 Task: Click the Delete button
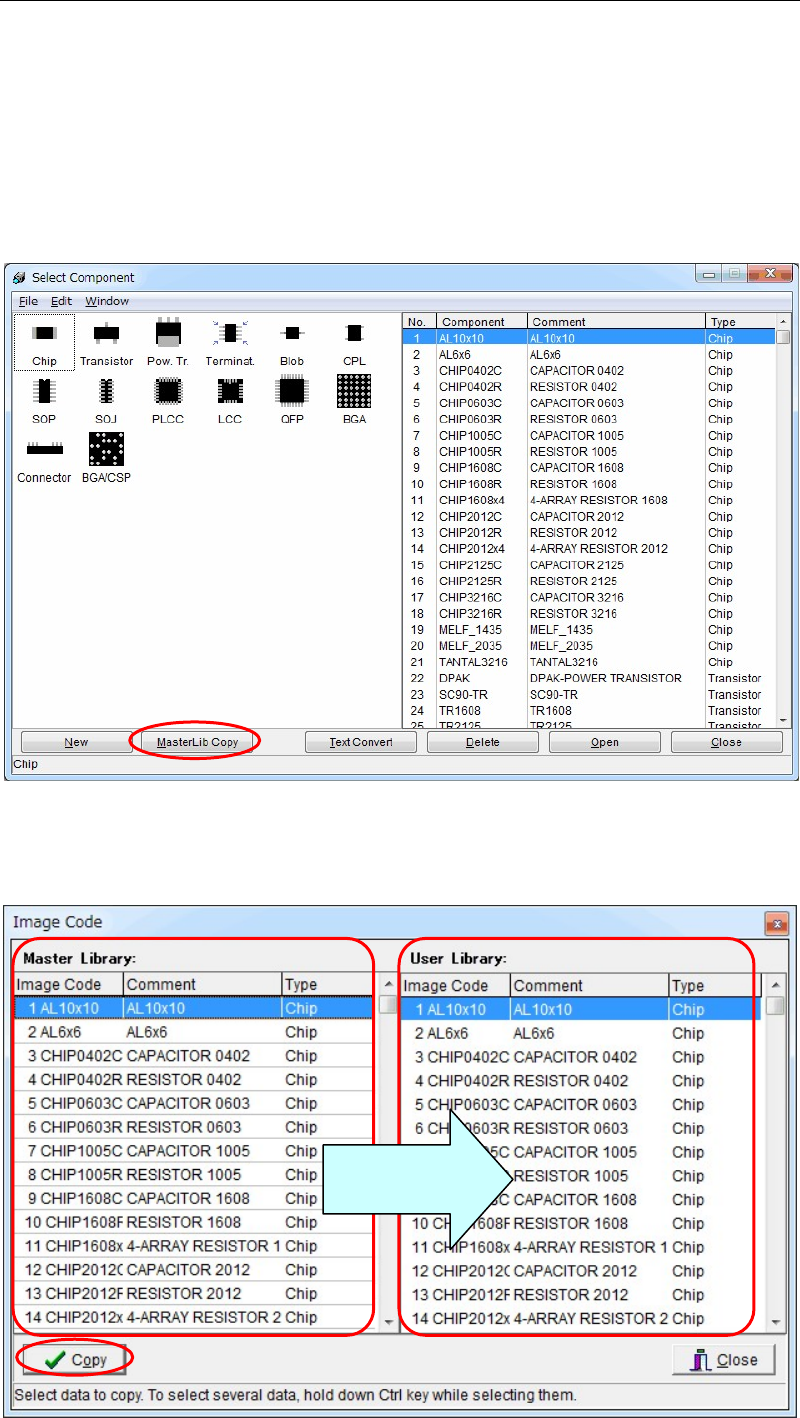[x=482, y=742]
